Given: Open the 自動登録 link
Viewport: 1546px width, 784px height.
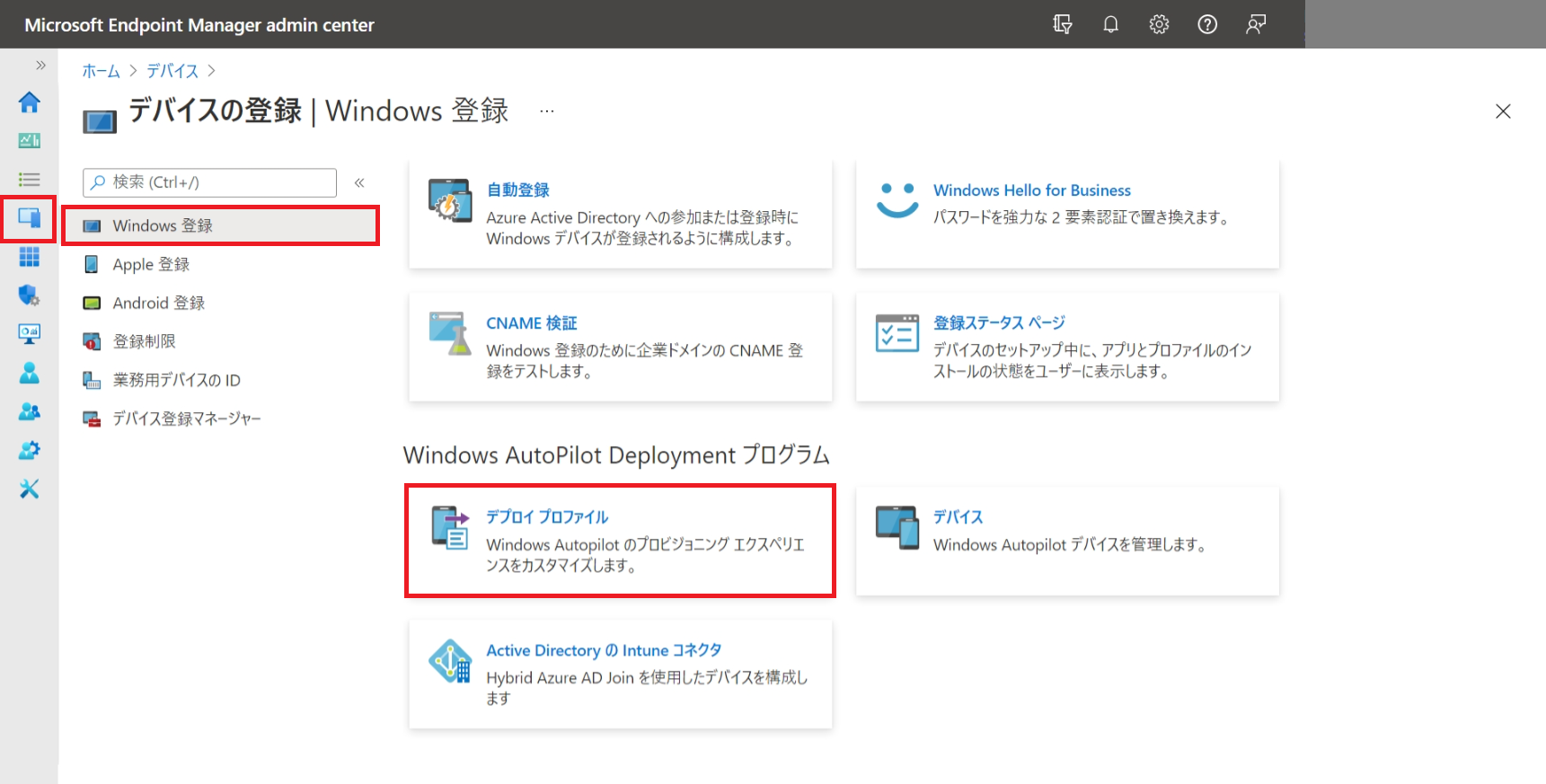Looking at the screenshot, I should click(518, 189).
